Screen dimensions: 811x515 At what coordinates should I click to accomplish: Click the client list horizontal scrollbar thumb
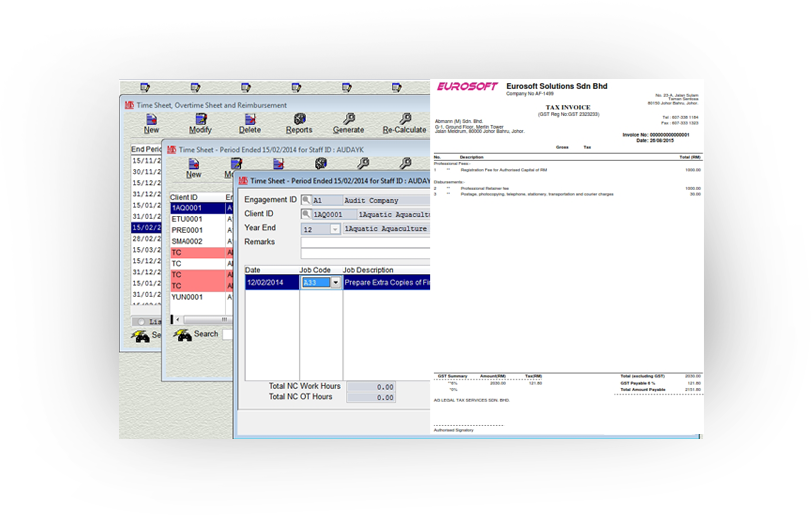pos(208,320)
